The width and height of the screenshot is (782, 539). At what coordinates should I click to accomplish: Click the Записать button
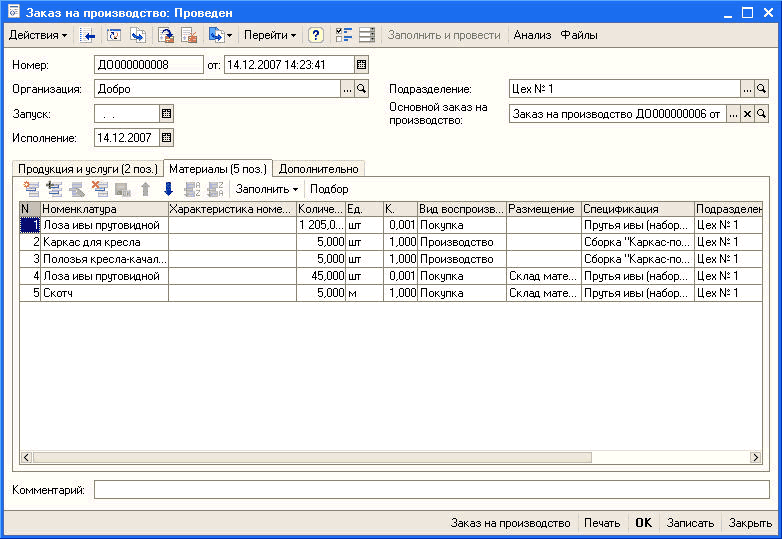pos(690,523)
